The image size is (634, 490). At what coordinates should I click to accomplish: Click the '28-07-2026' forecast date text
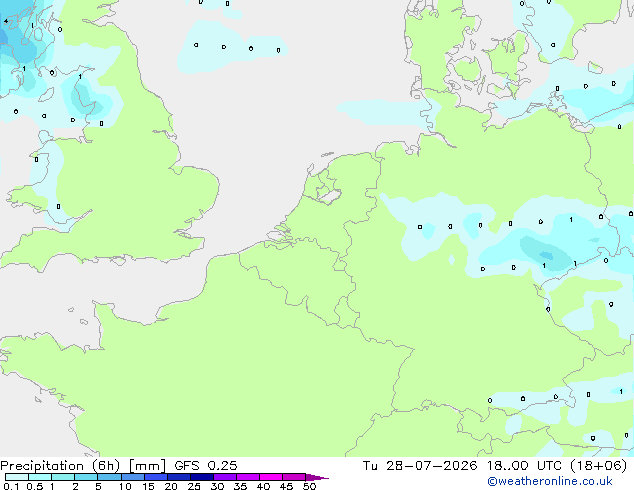[x=431, y=466]
